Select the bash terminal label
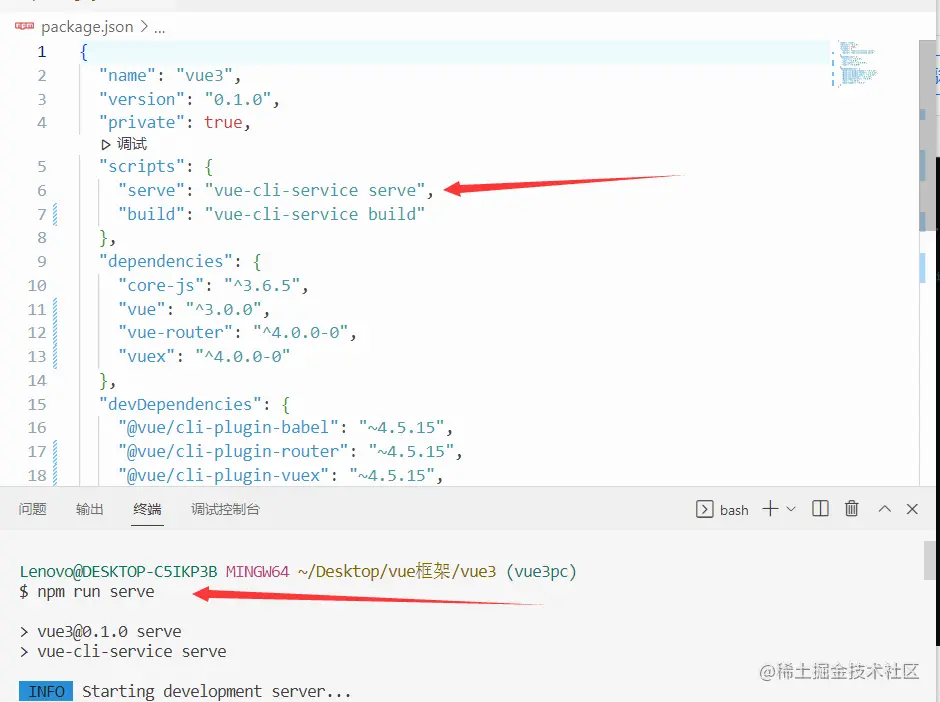This screenshot has height=702, width=940. [734, 510]
